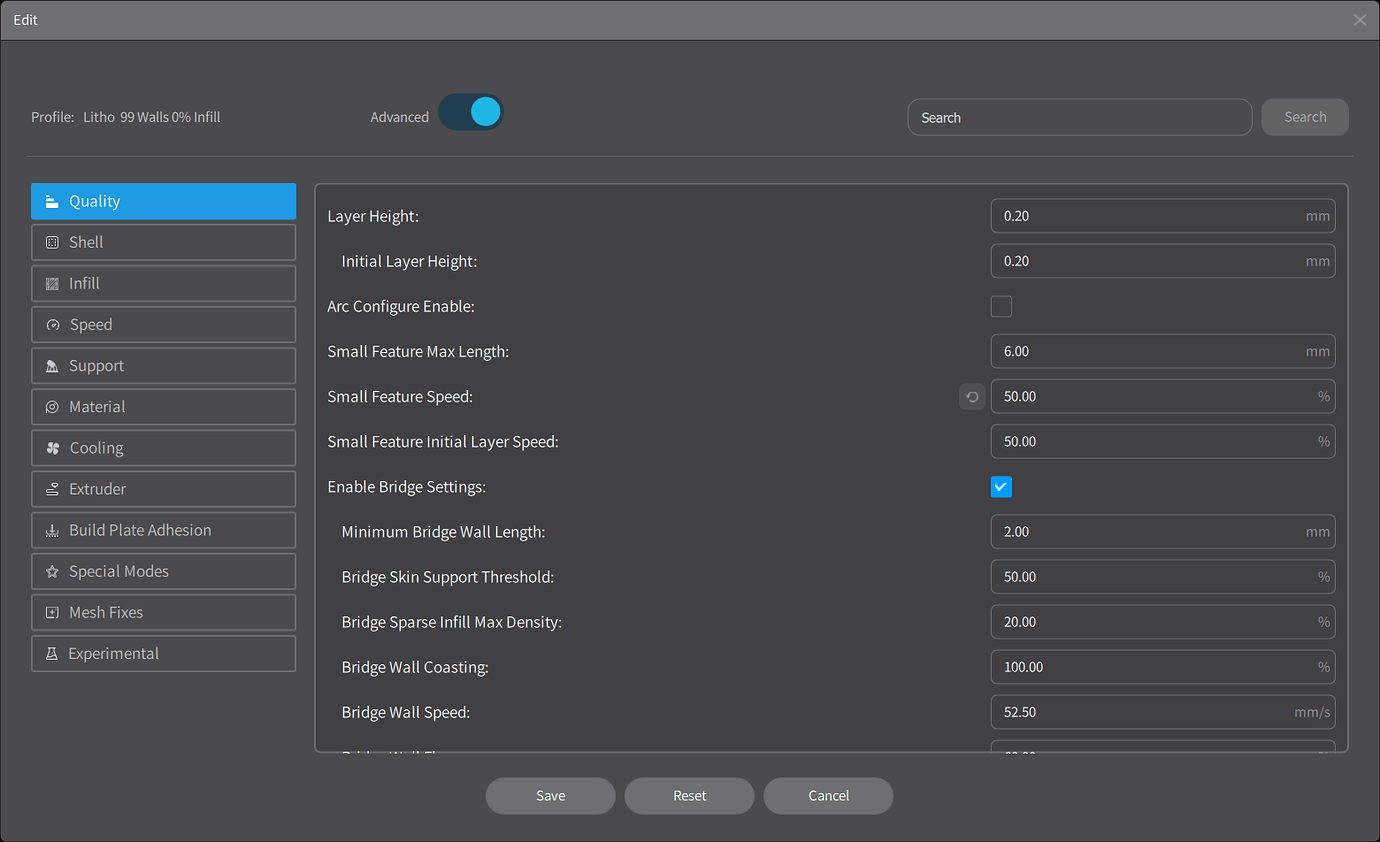This screenshot has height=842, width=1380.
Task: Toggle the Advanced settings switch
Action: point(470,112)
